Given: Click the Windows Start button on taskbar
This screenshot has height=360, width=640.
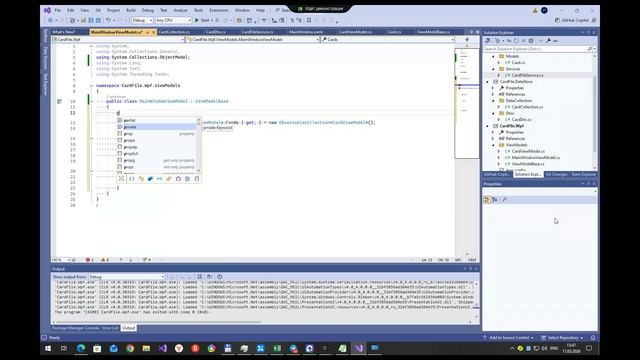Looking at the screenshot, I should 48,348.
